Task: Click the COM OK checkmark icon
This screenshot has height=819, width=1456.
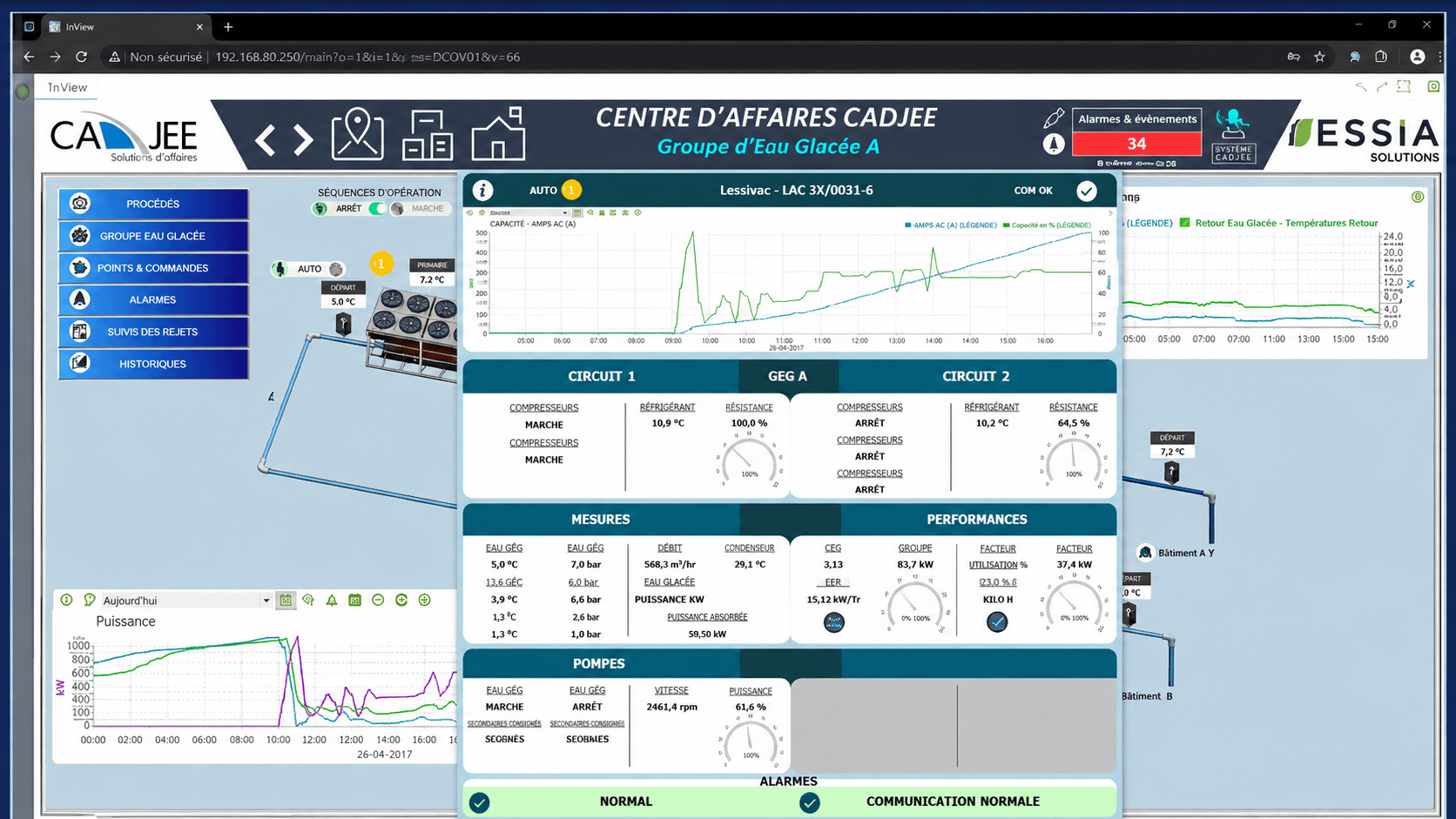Action: tap(1086, 191)
